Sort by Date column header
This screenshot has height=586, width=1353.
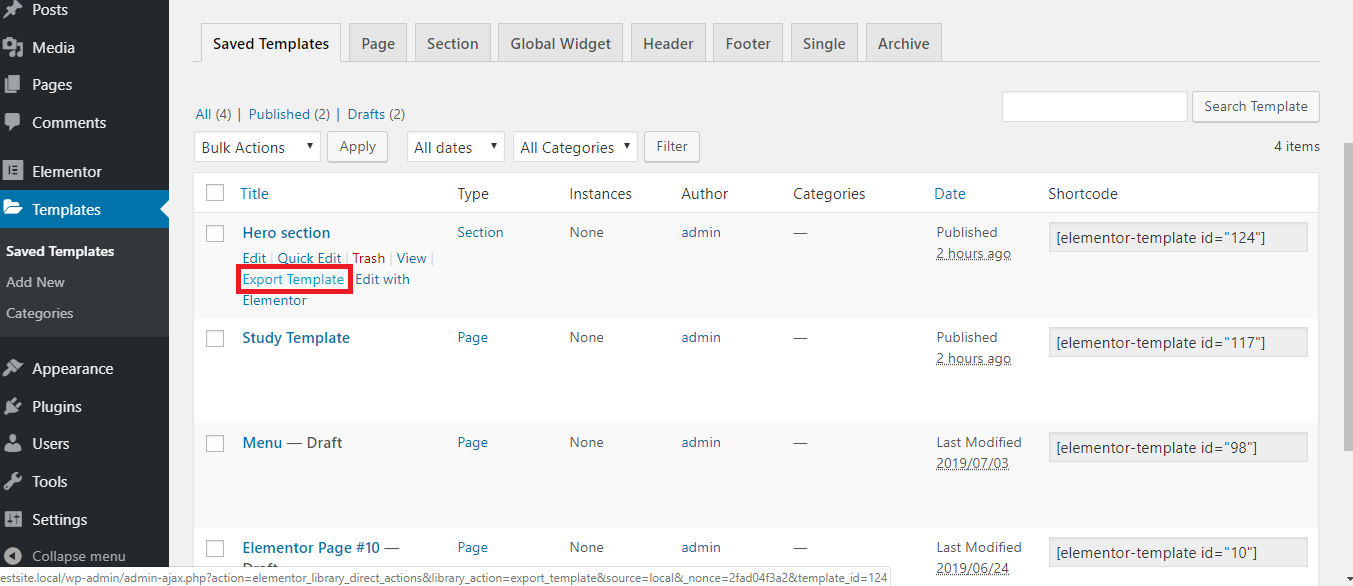(950, 194)
